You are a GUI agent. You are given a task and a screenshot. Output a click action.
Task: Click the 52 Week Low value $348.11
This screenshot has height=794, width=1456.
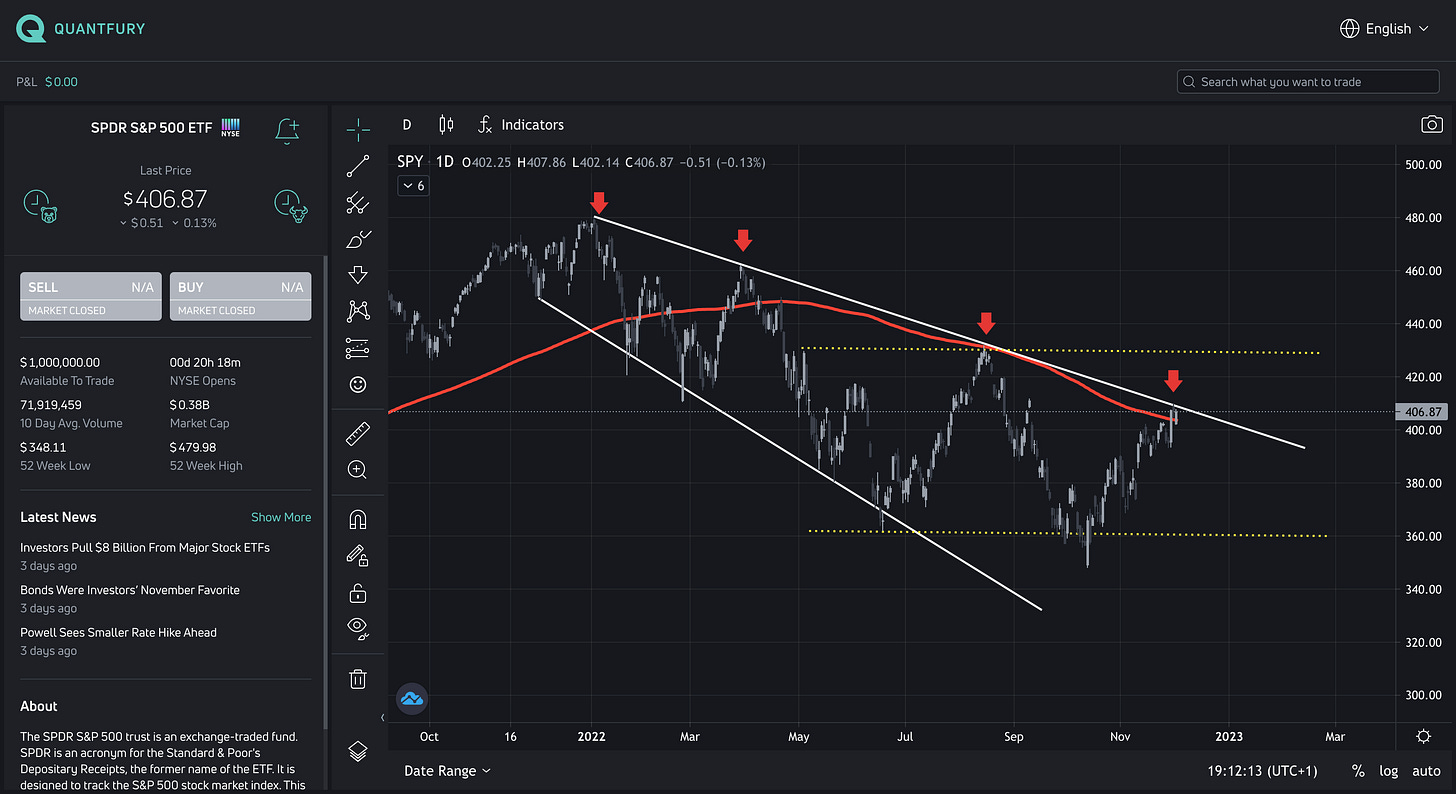coord(43,447)
